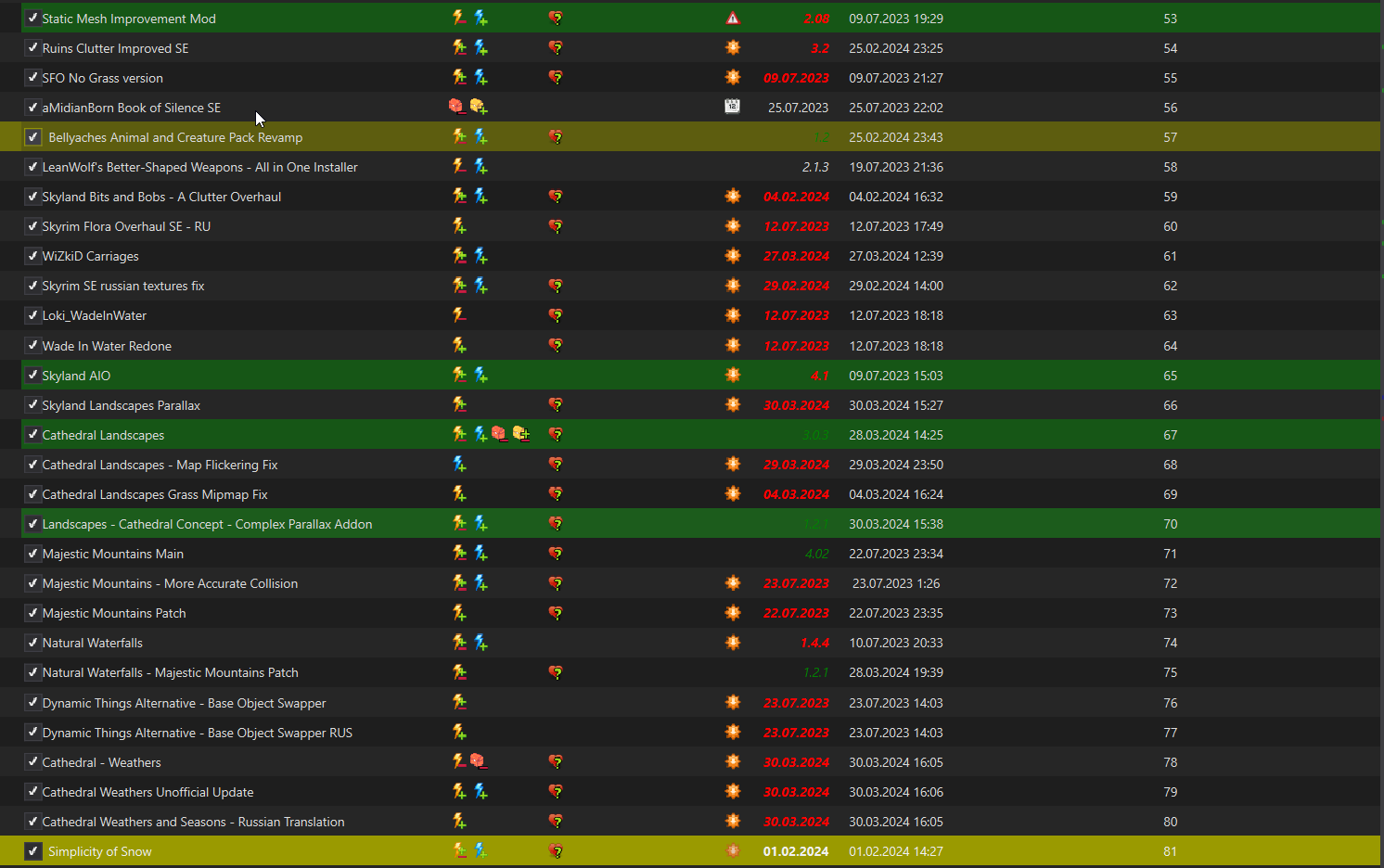Image resolution: width=1384 pixels, height=868 pixels.
Task: Click the blue lightning icon on Bellyaches Animal and Creature Pack
Action: (x=481, y=136)
